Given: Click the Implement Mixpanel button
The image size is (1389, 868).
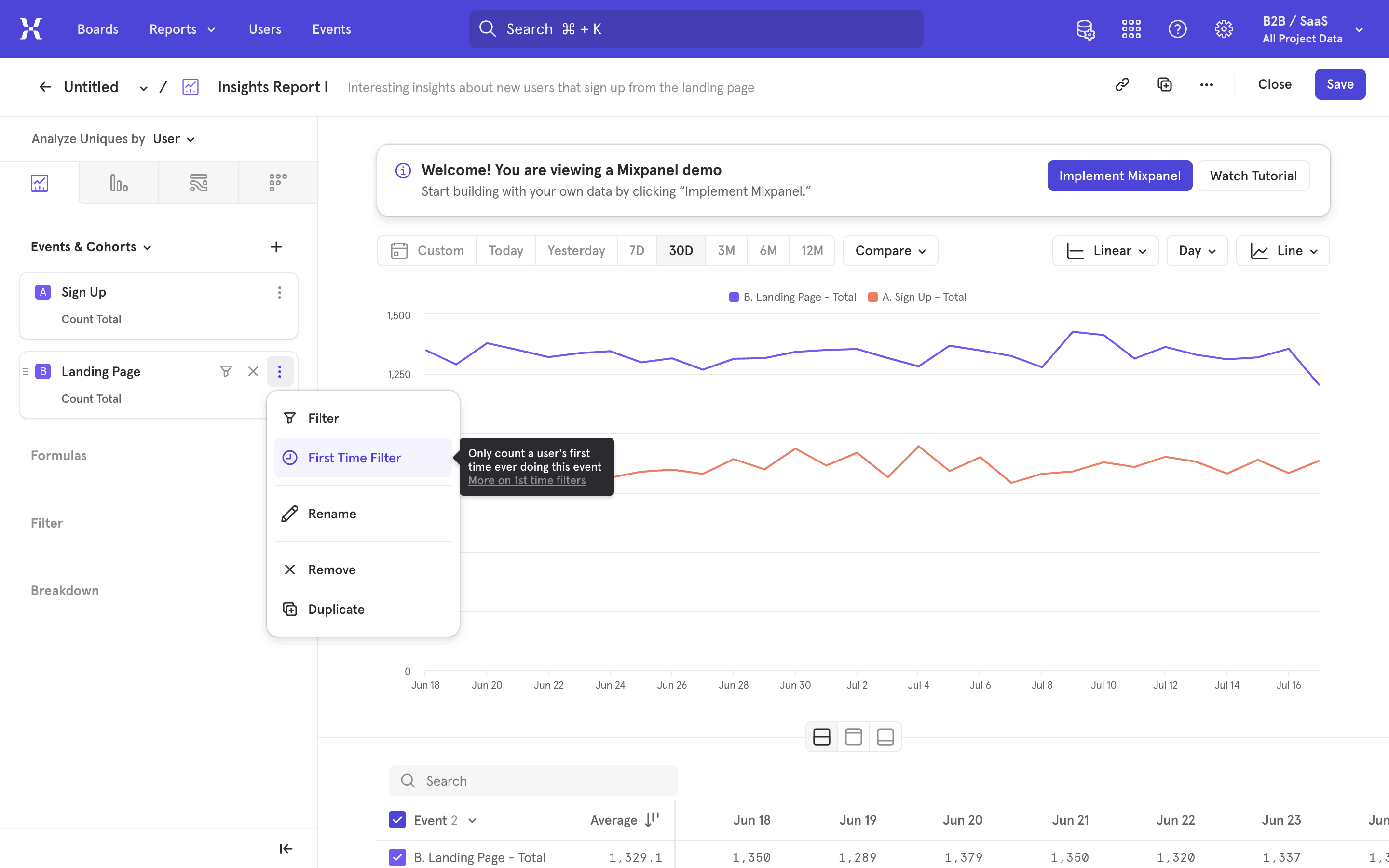Looking at the screenshot, I should pyautogui.click(x=1119, y=175).
